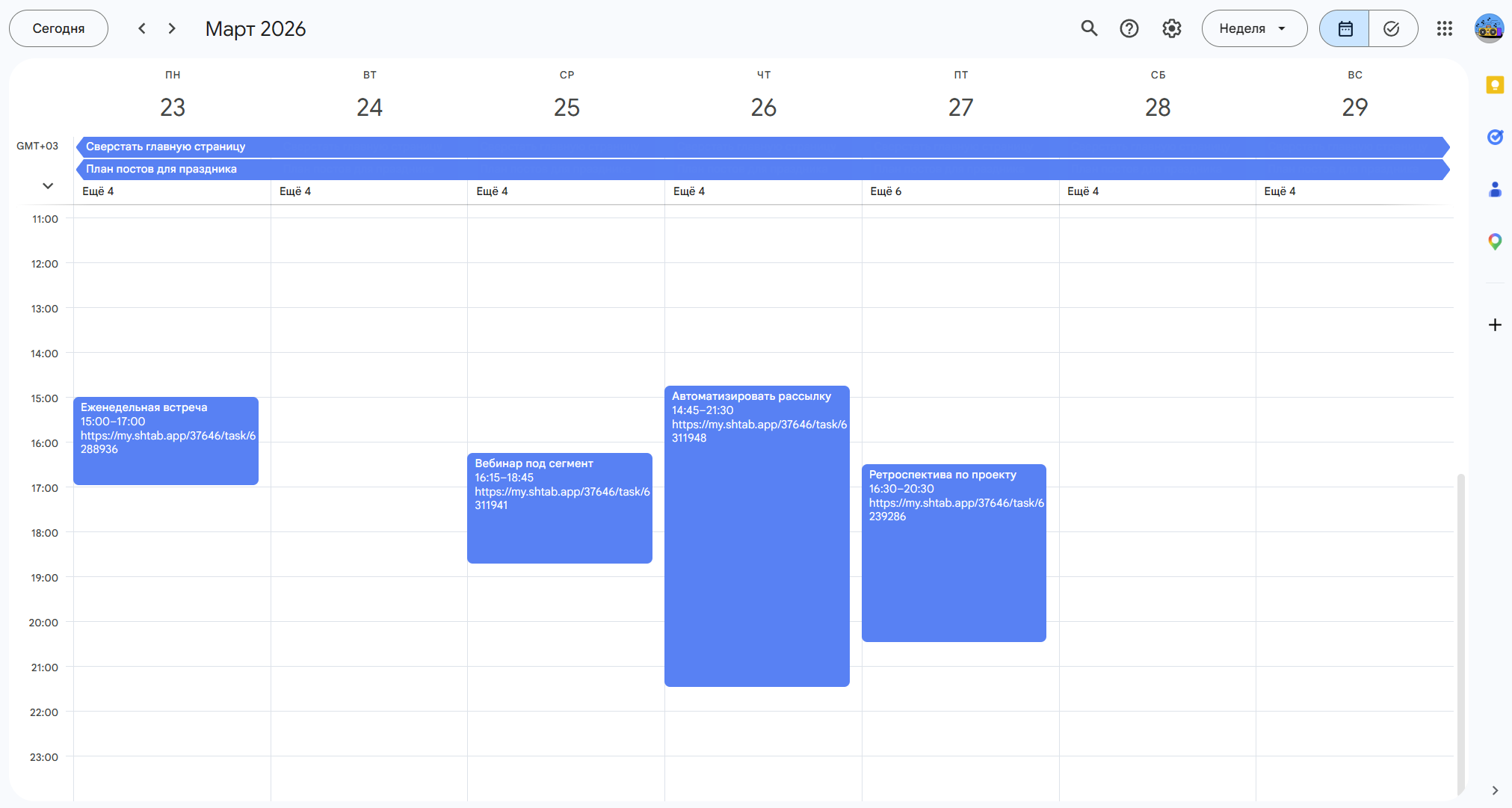Open Contacts side panel icon
1512x808 pixels.
pyautogui.click(x=1494, y=190)
